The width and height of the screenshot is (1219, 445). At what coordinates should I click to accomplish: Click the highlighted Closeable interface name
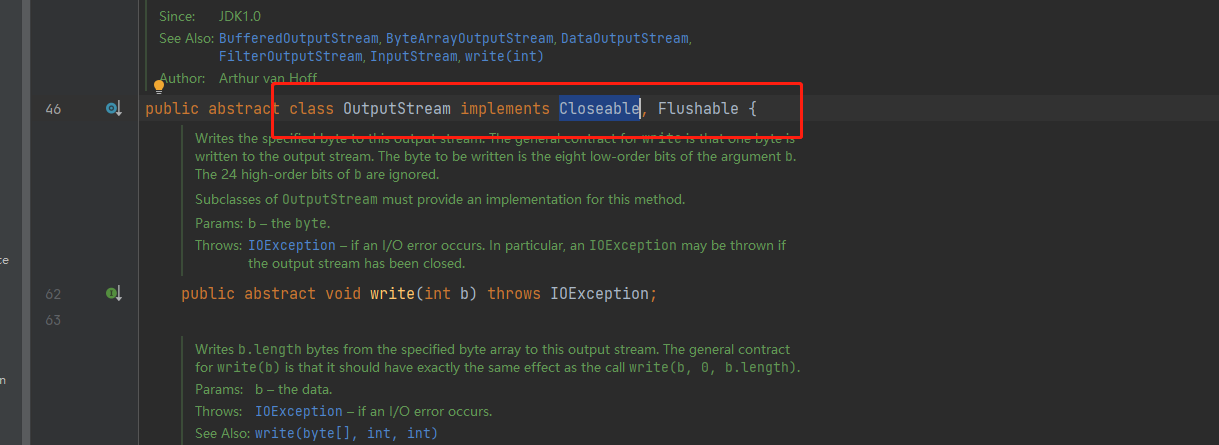pyautogui.click(x=599, y=108)
